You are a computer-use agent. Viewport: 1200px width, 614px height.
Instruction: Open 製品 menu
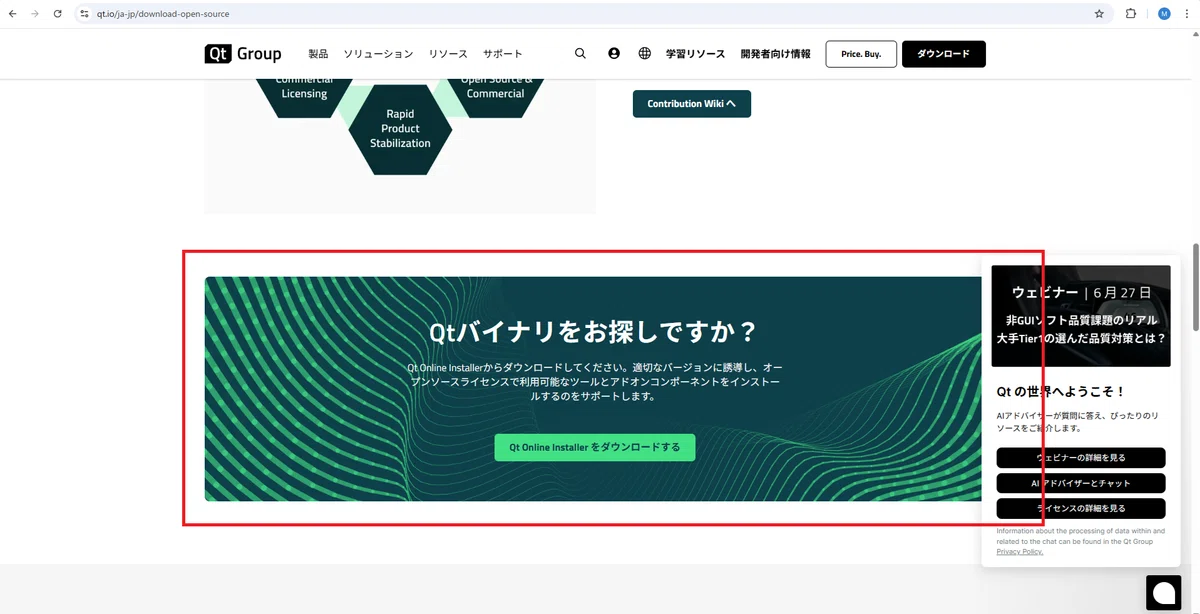[x=318, y=54]
